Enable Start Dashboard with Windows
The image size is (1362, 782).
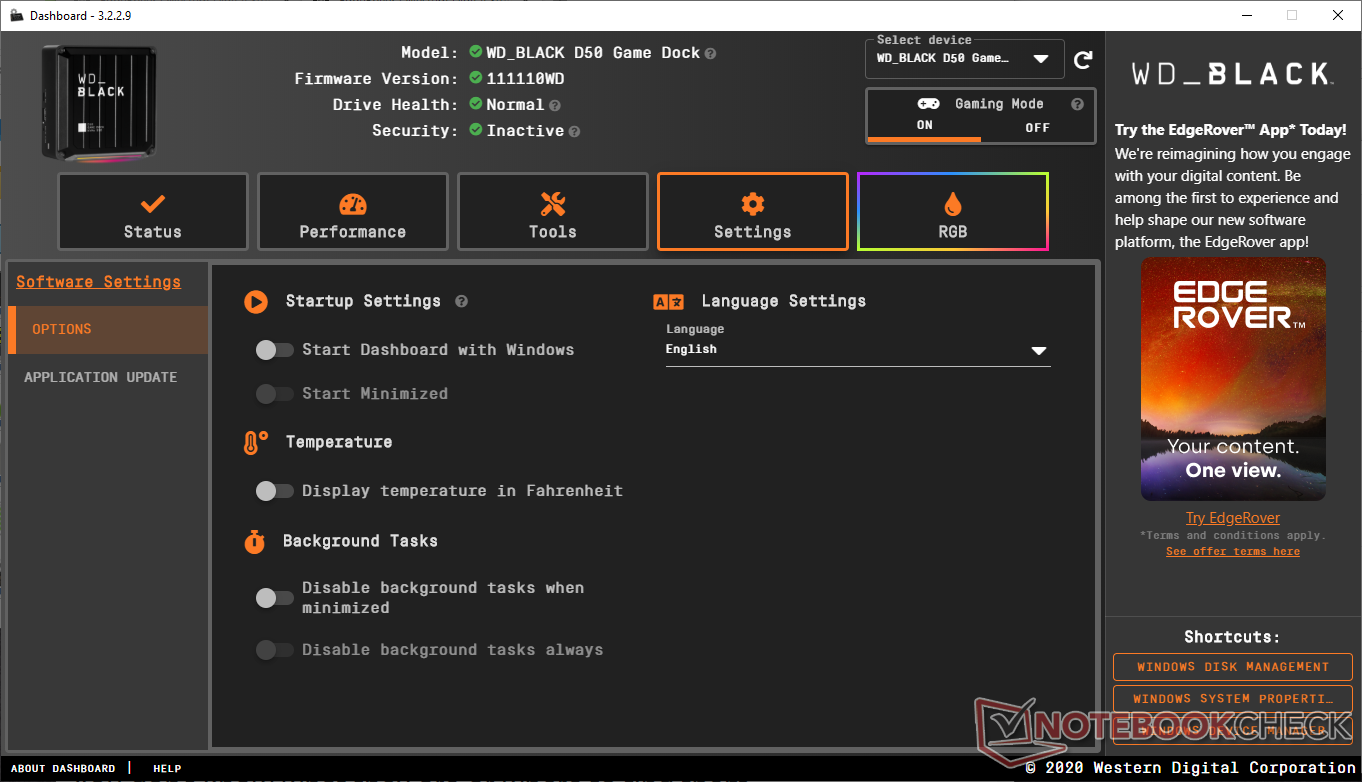[x=274, y=350]
